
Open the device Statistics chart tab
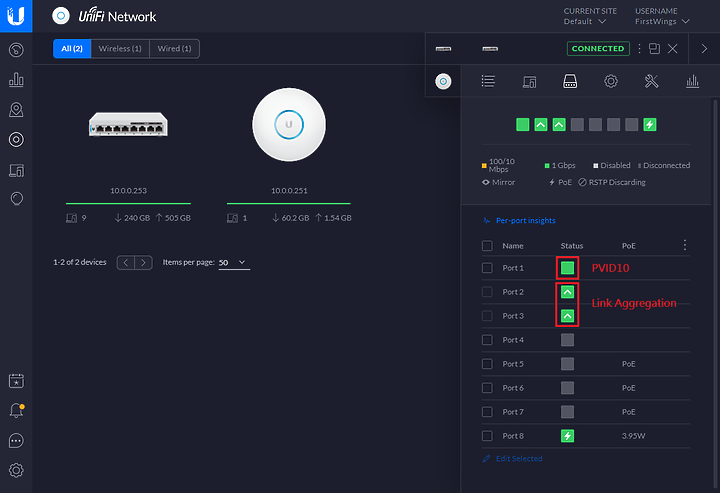[x=692, y=81]
